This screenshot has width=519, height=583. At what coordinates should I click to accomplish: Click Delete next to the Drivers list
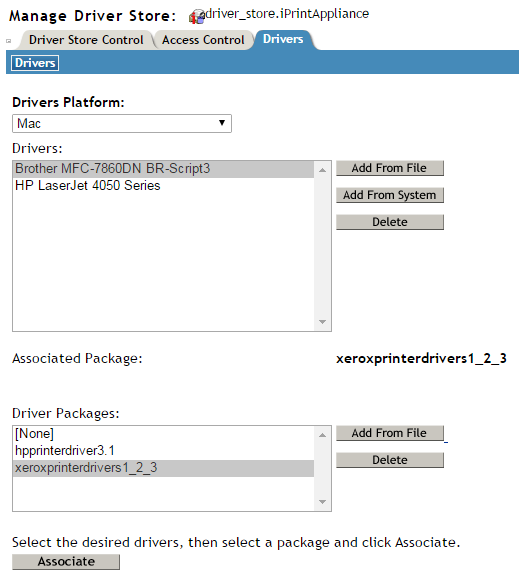[390, 222]
